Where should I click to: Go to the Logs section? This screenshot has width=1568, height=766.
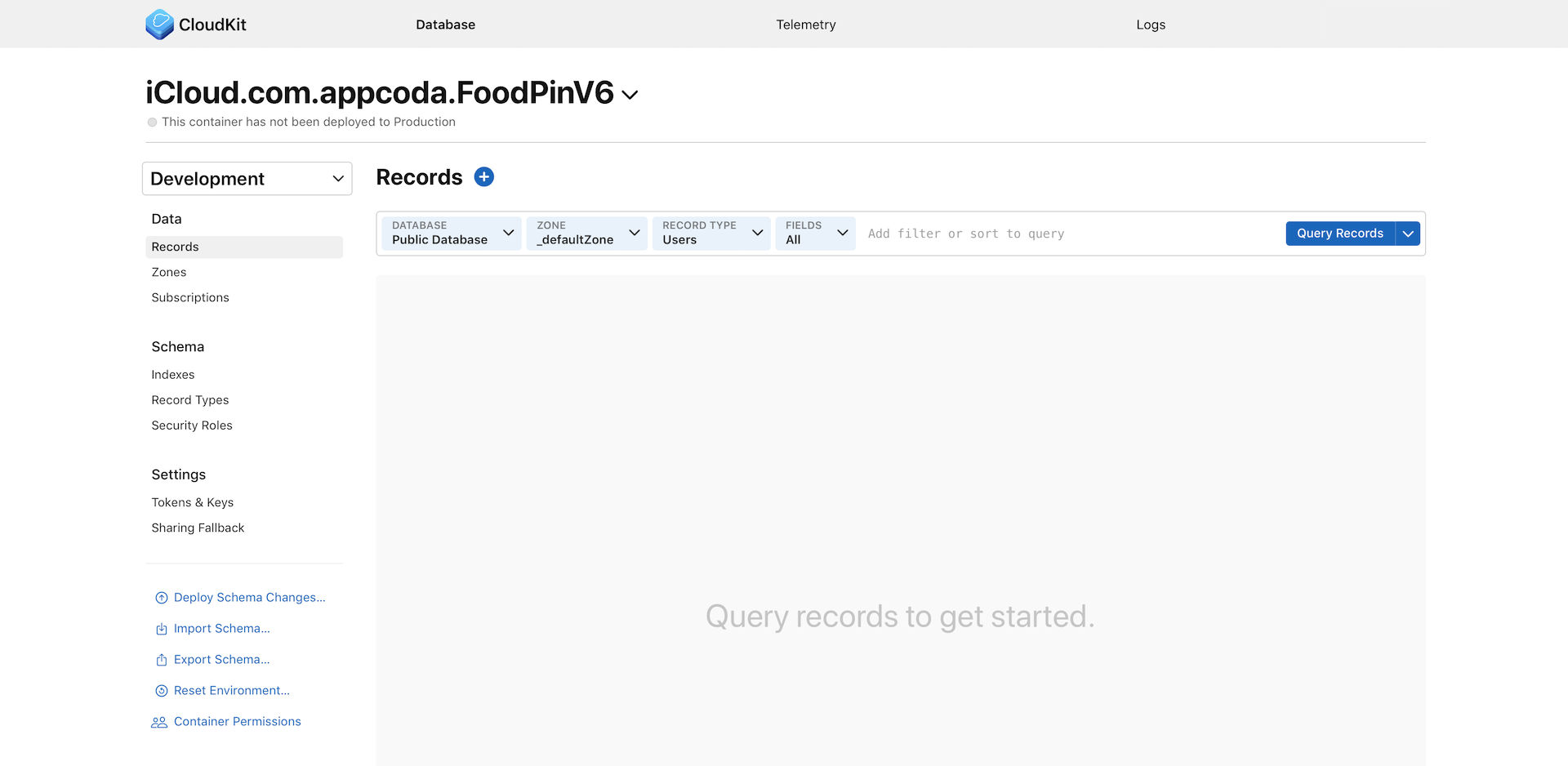(1151, 24)
